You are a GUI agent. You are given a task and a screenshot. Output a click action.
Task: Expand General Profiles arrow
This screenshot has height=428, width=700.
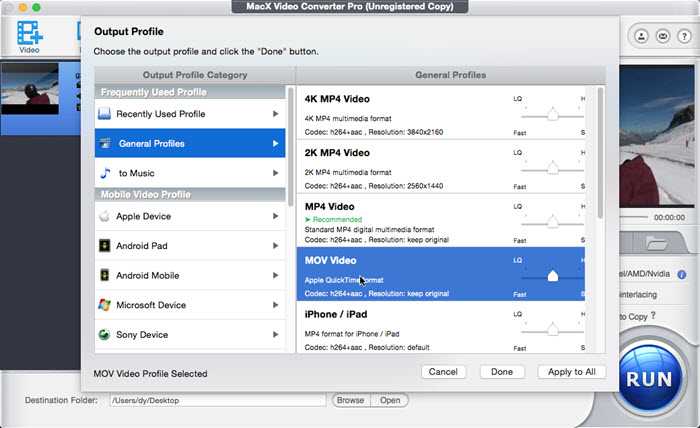click(x=275, y=143)
